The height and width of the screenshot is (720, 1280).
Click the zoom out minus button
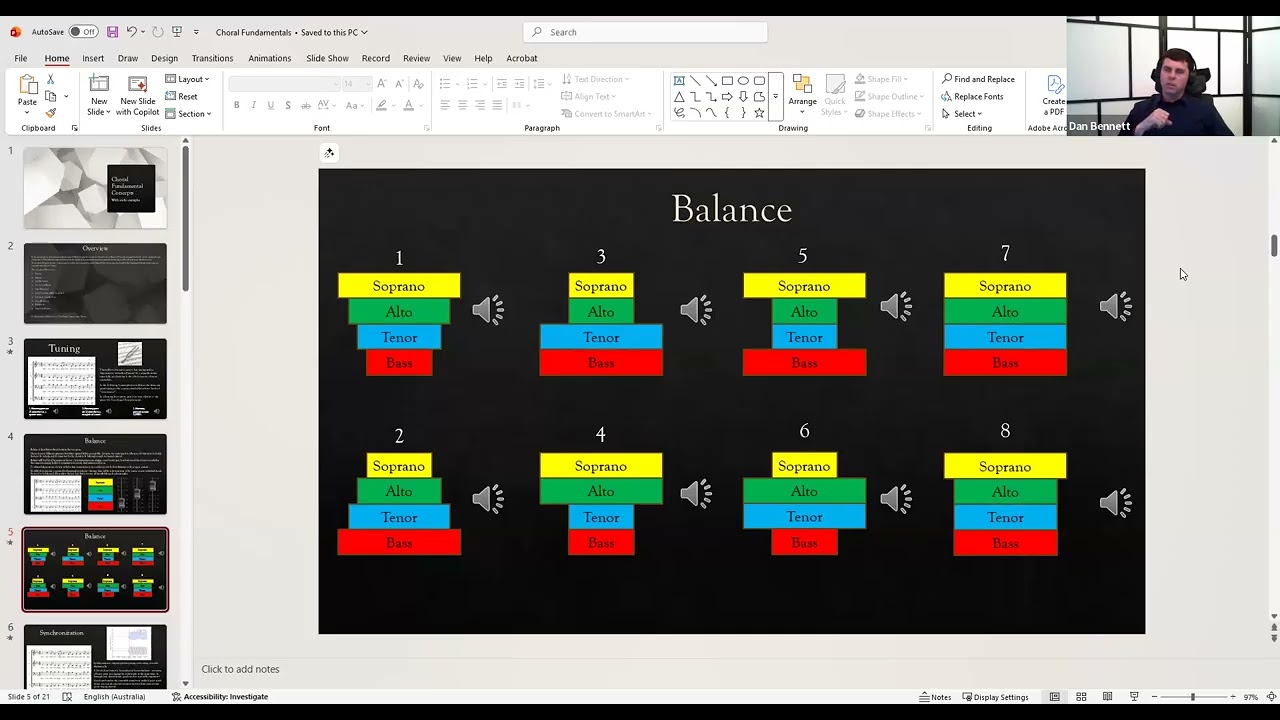(x=1155, y=697)
